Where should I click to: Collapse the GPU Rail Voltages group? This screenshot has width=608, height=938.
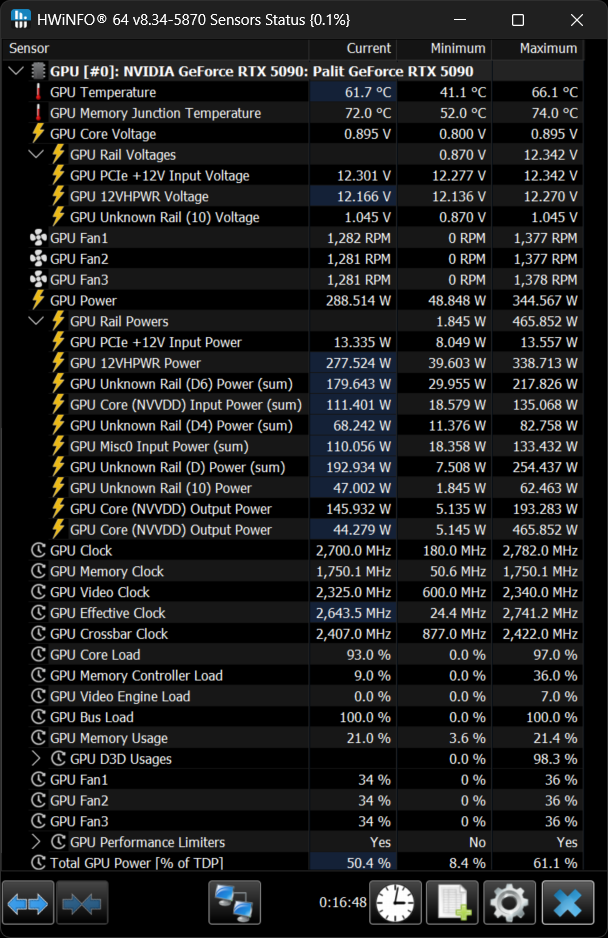(x=37, y=154)
